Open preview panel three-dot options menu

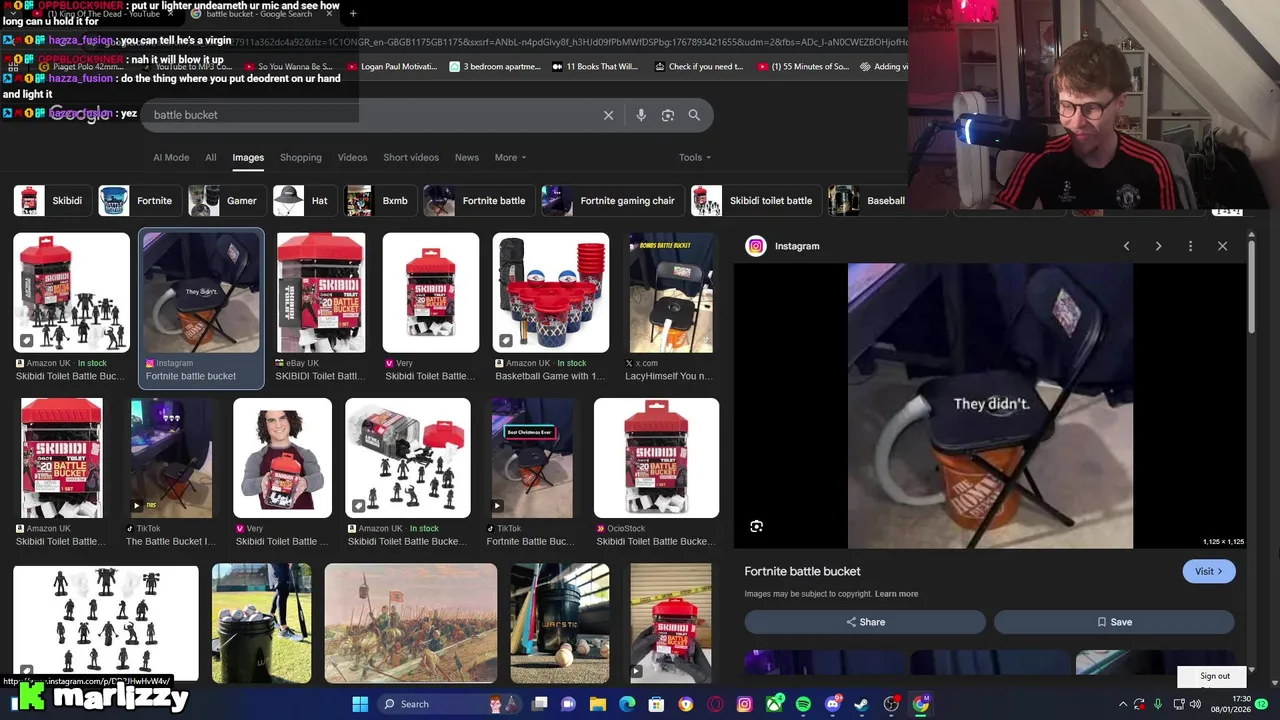(1190, 246)
